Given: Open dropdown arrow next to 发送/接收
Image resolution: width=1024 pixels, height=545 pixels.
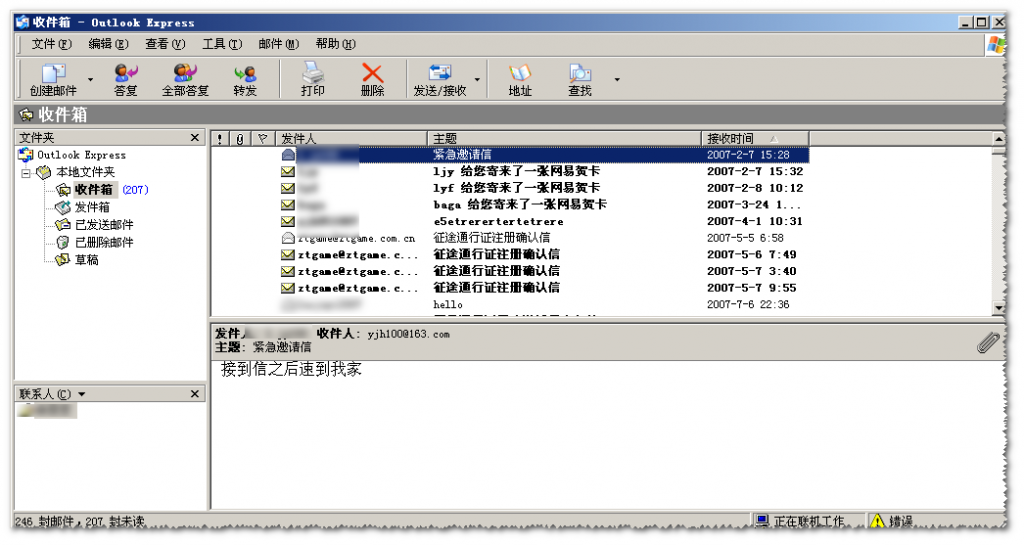Looking at the screenshot, I should (x=477, y=79).
